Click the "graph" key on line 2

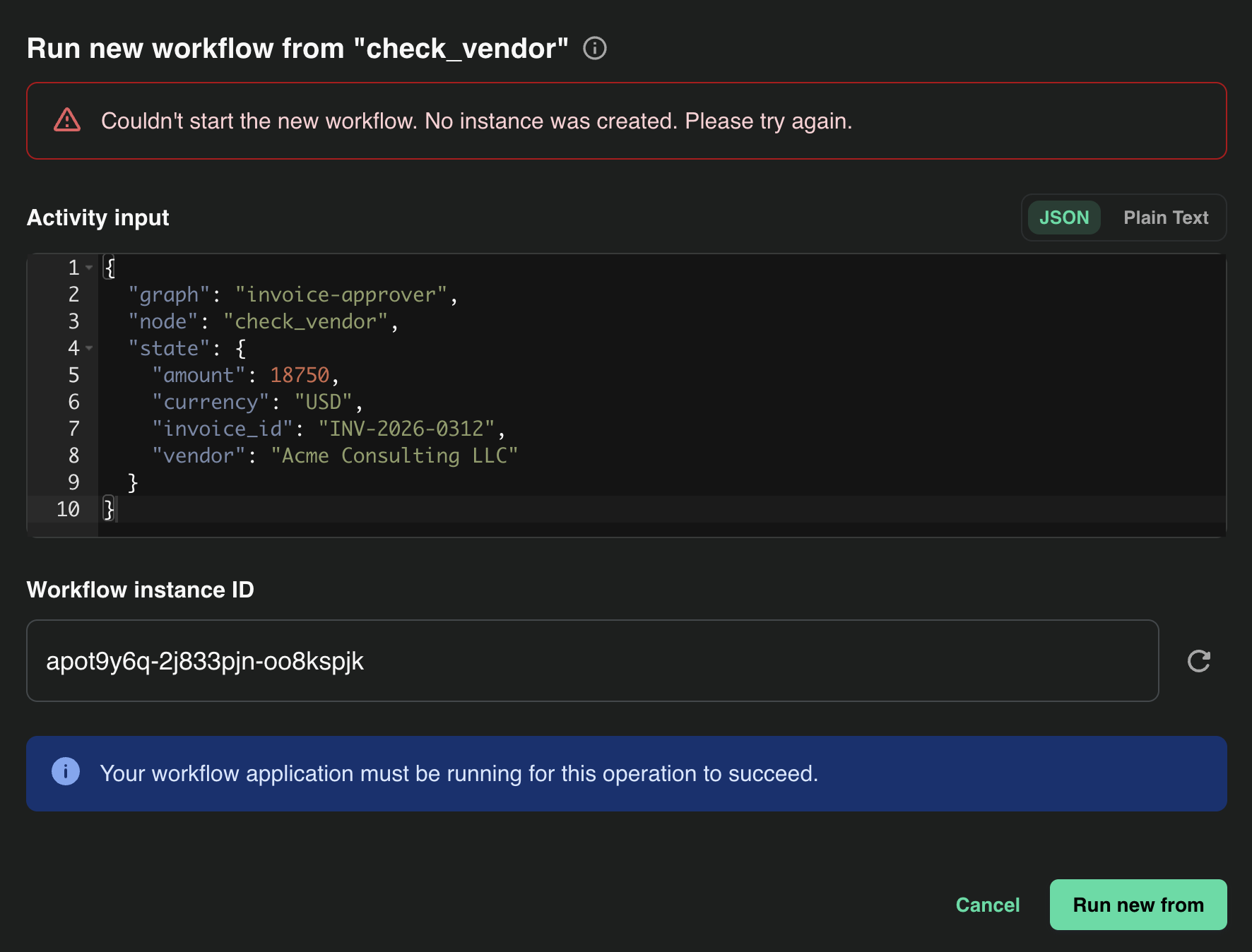[169, 294]
